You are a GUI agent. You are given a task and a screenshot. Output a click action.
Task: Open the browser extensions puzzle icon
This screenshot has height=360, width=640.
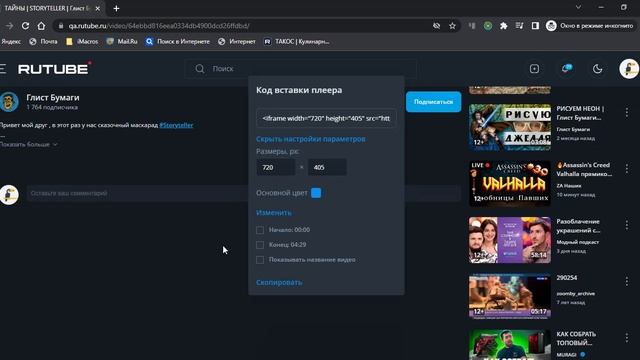pyautogui.click(x=504, y=26)
